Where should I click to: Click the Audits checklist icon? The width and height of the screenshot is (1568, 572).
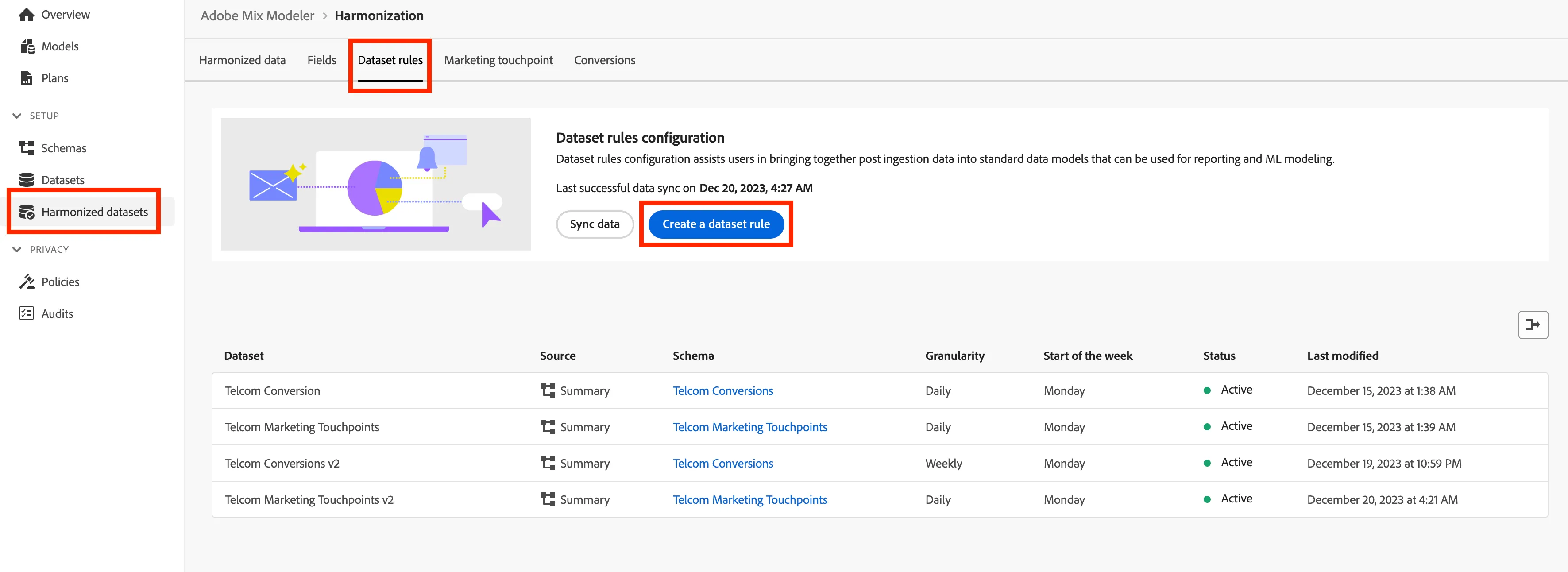pos(27,313)
